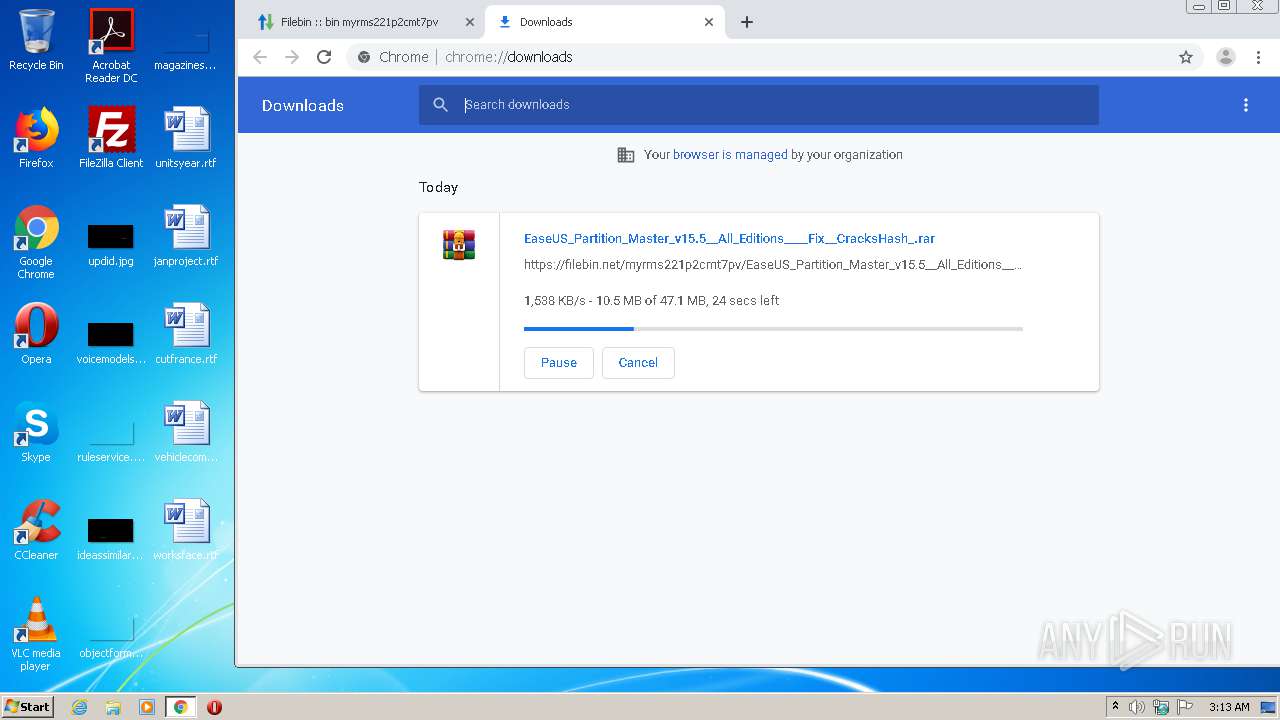Click the 'Today' date heading
This screenshot has width=1280, height=720.
(438, 187)
